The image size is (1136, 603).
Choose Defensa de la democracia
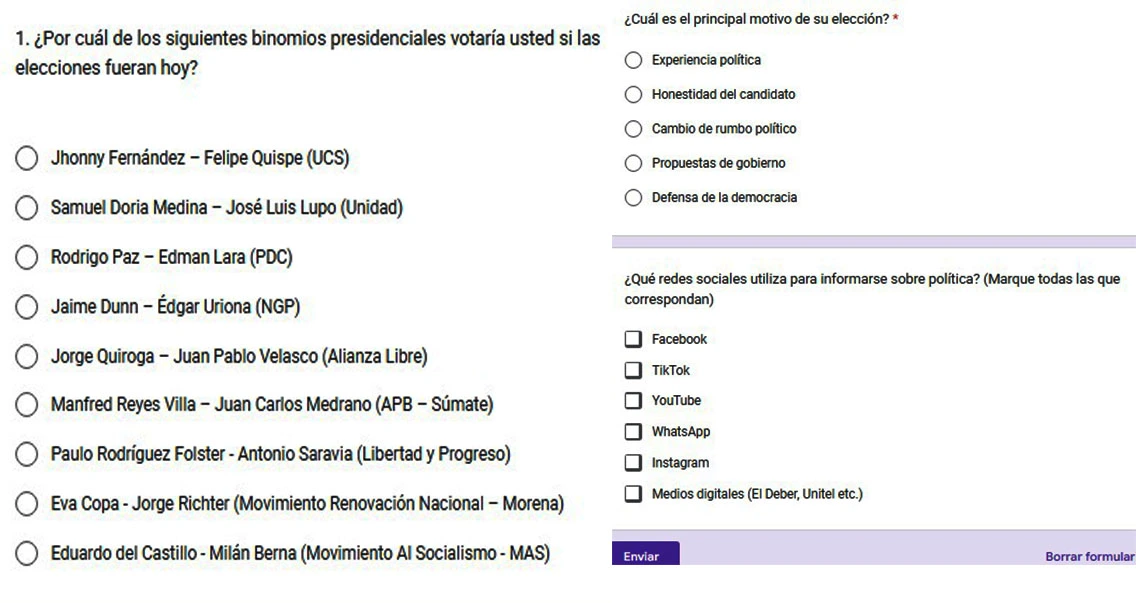pos(633,198)
